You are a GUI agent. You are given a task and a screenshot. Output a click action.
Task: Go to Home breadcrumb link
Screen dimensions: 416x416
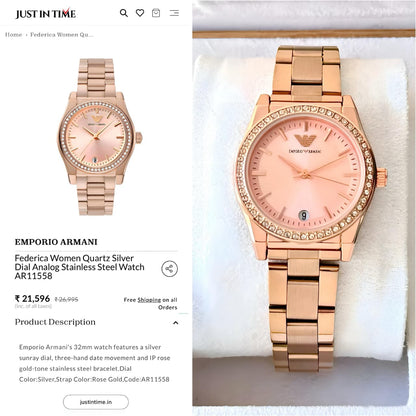14,35
